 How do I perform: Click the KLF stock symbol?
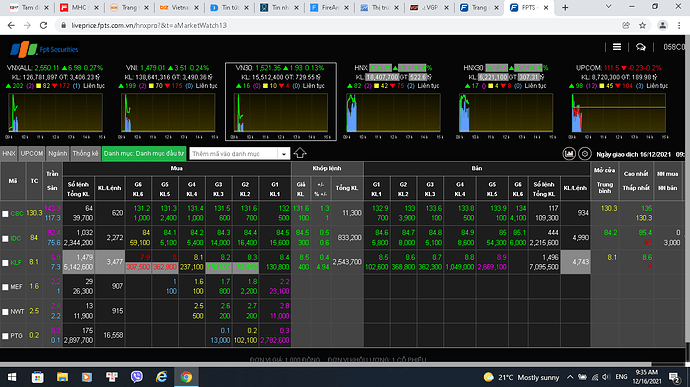(x=16, y=262)
